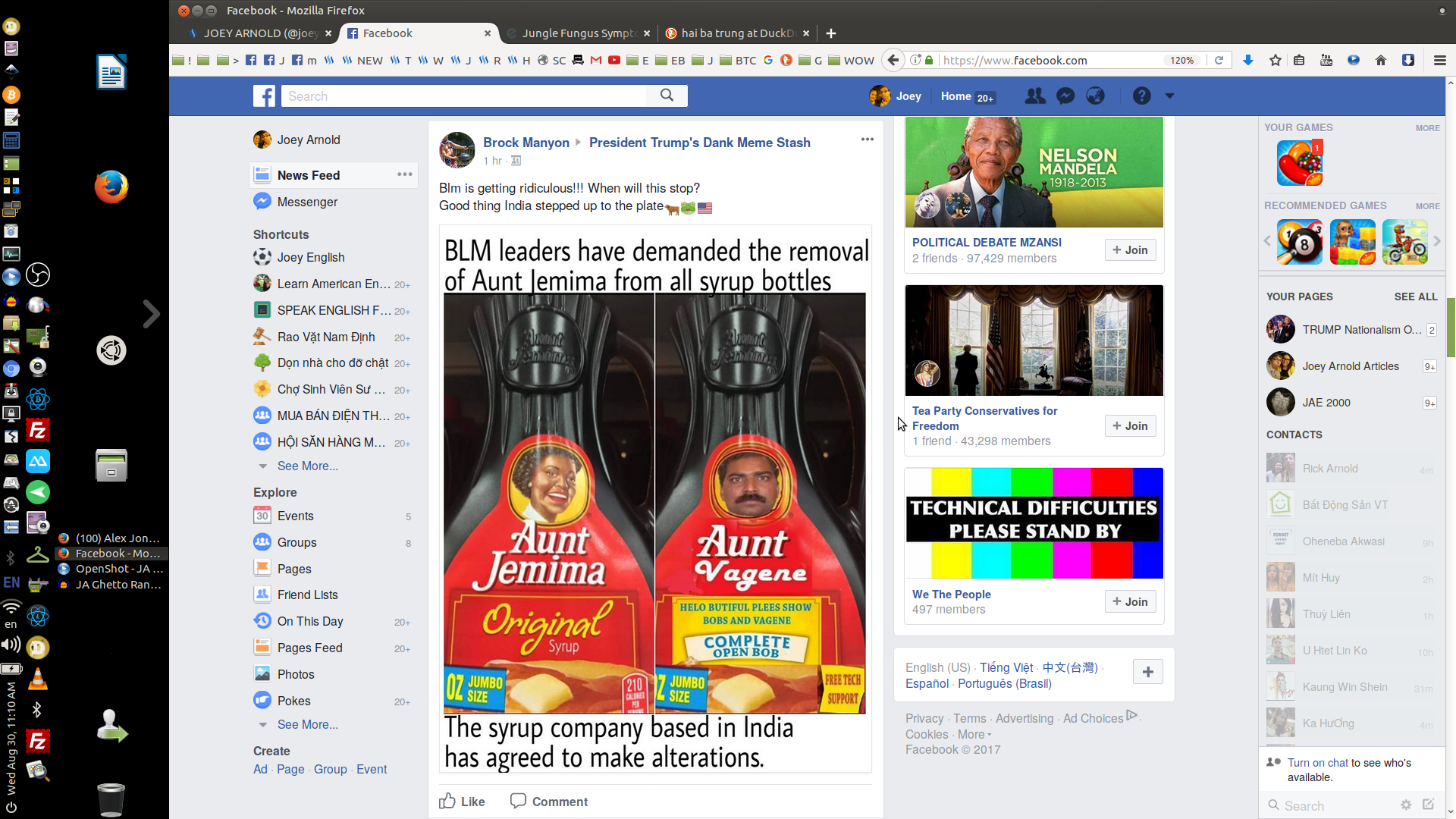Start new message compose icon in chat
This screenshot has width=1456, height=819.
pyautogui.click(x=1429, y=805)
